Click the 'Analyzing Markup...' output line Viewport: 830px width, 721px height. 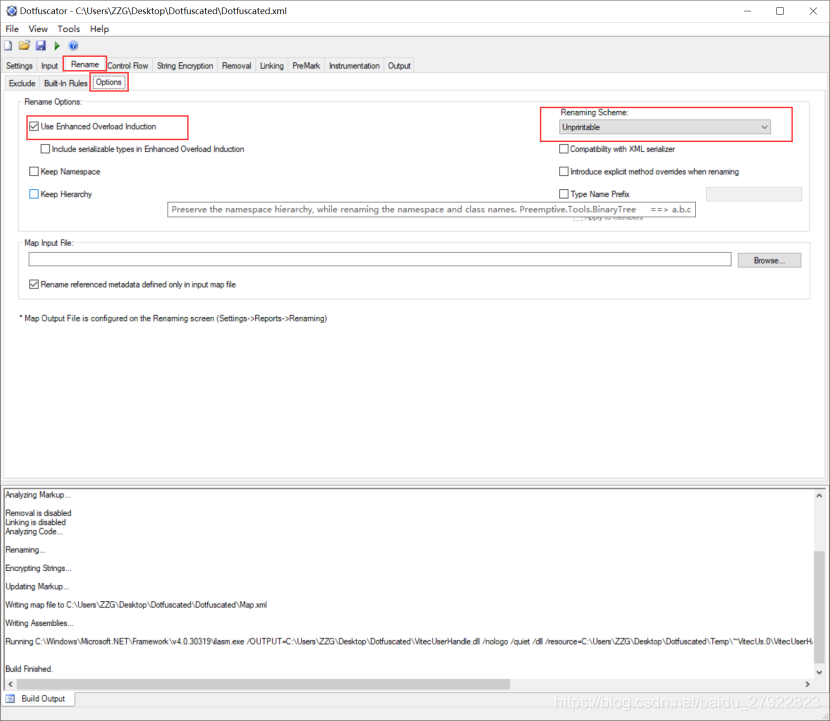[38, 495]
